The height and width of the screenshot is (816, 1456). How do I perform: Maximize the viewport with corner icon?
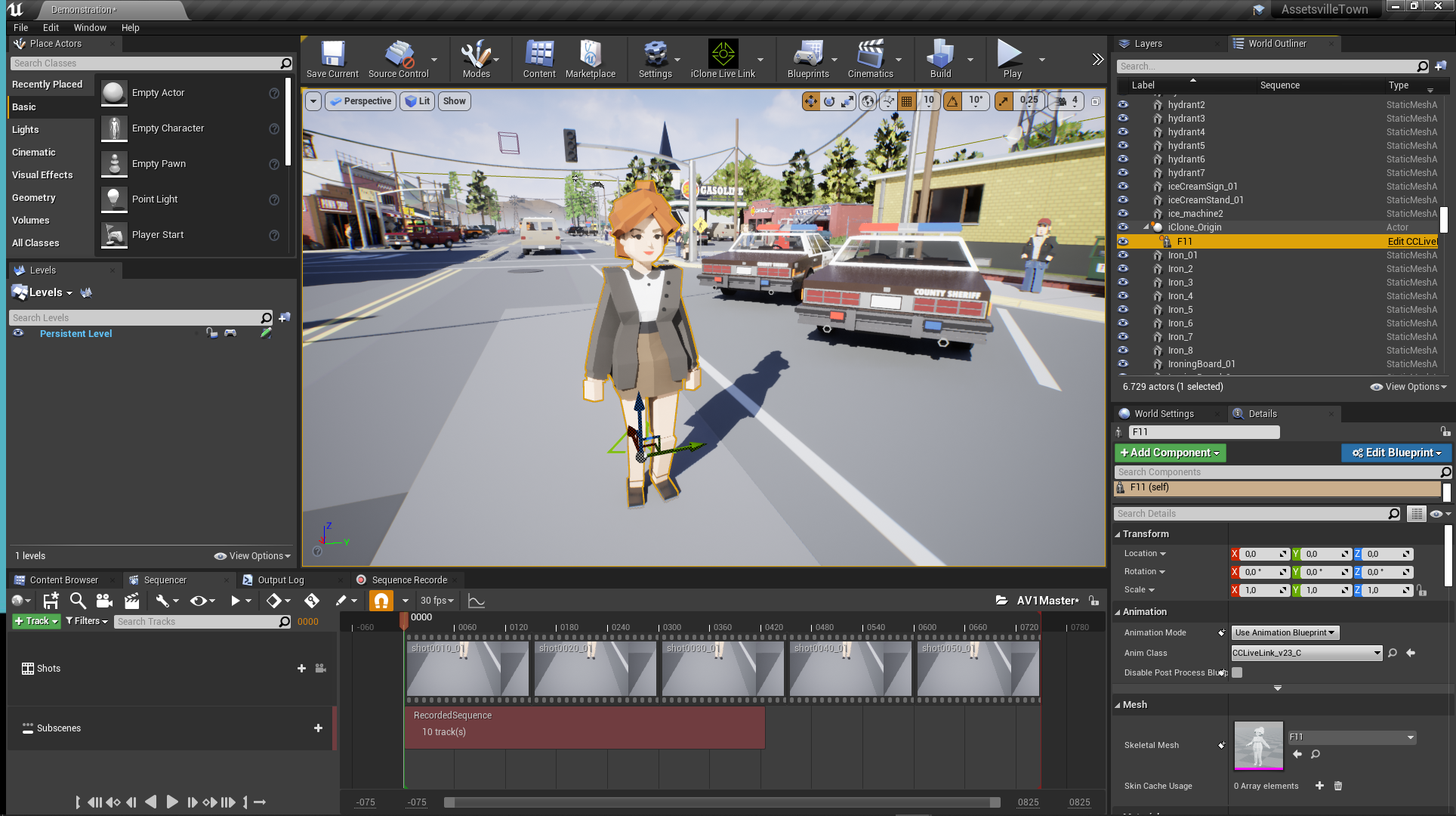pos(1096,101)
